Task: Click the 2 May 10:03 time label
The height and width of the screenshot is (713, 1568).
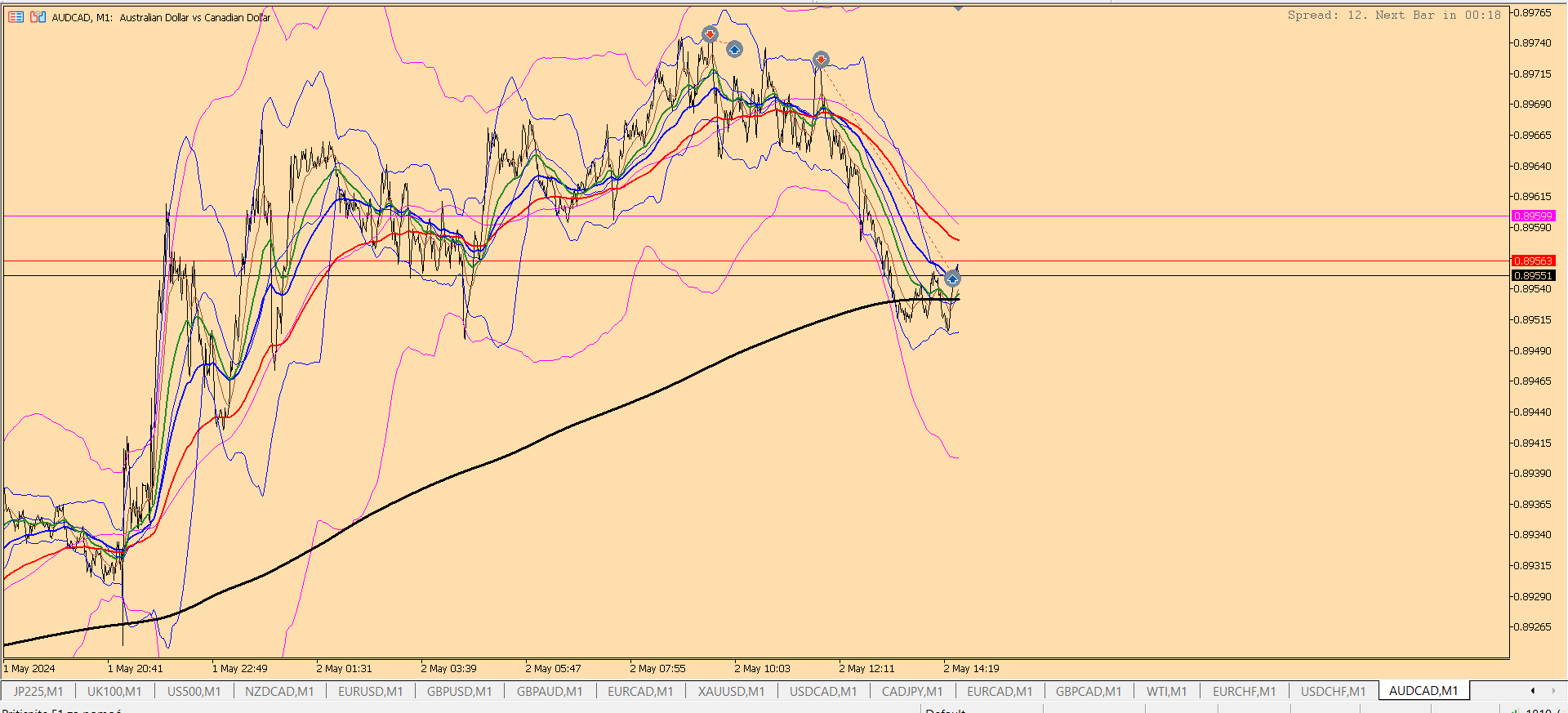Action: pyautogui.click(x=762, y=668)
